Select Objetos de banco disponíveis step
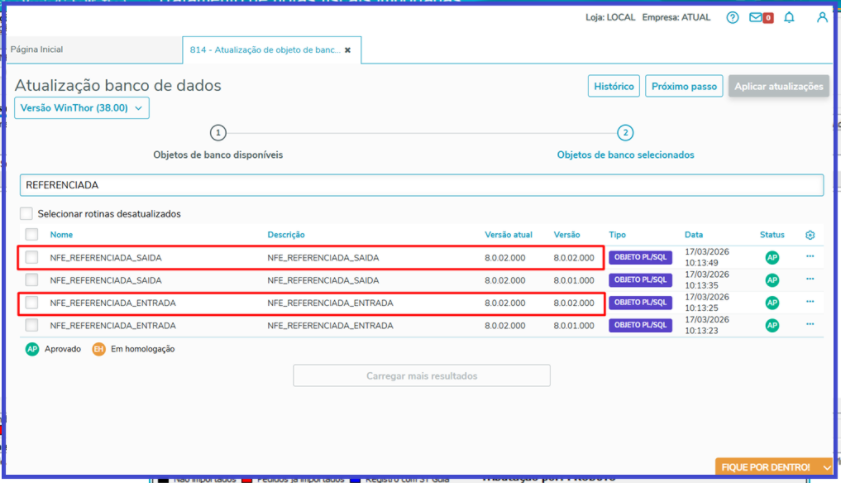 tap(218, 155)
